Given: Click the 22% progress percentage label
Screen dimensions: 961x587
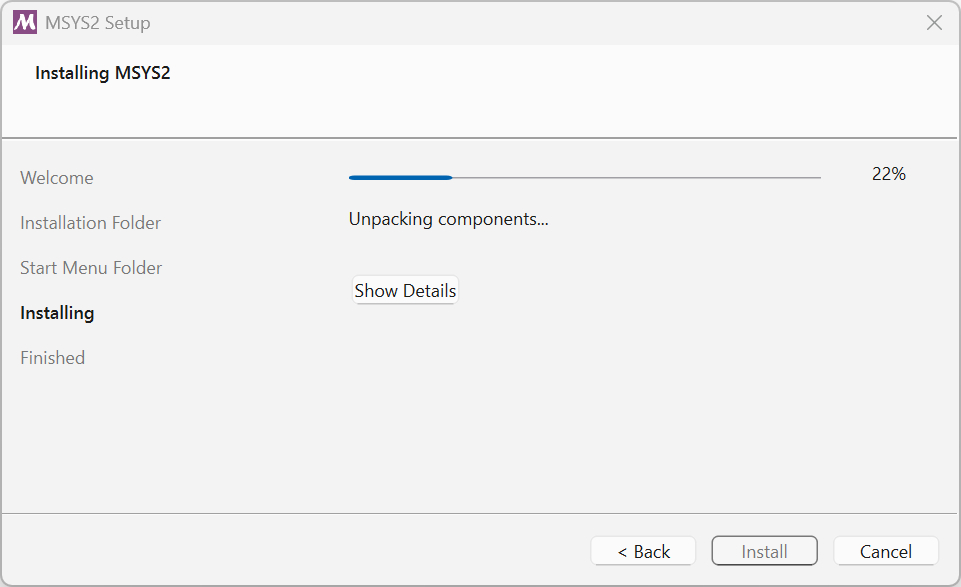Looking at the screenshot, I should (889, 174).
